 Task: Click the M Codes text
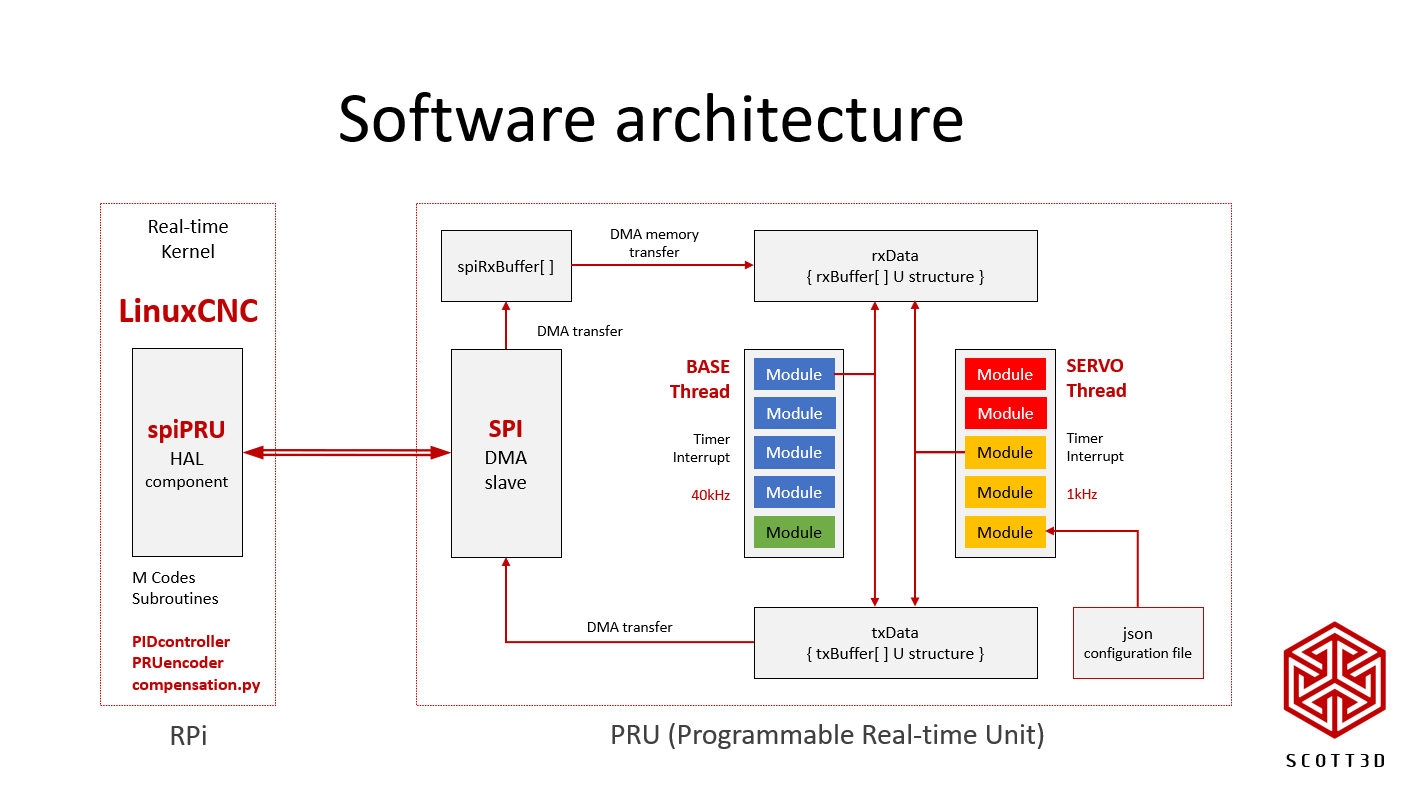tap(164, 578)
